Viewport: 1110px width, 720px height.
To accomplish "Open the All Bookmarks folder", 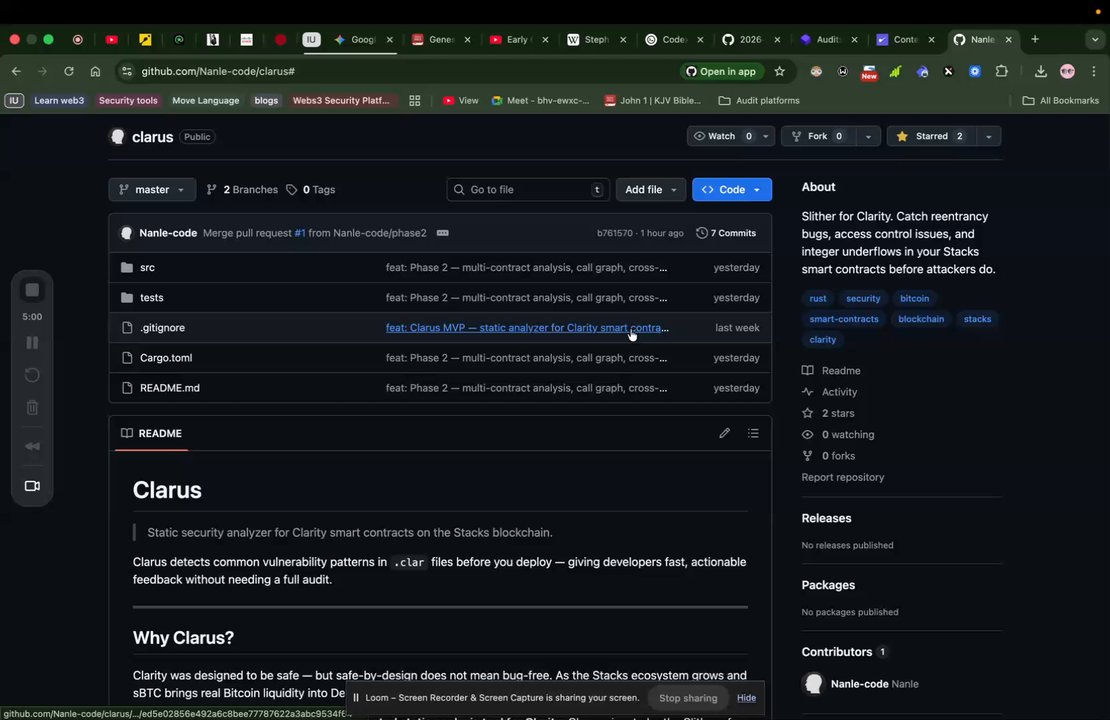I will (1060, 101).
